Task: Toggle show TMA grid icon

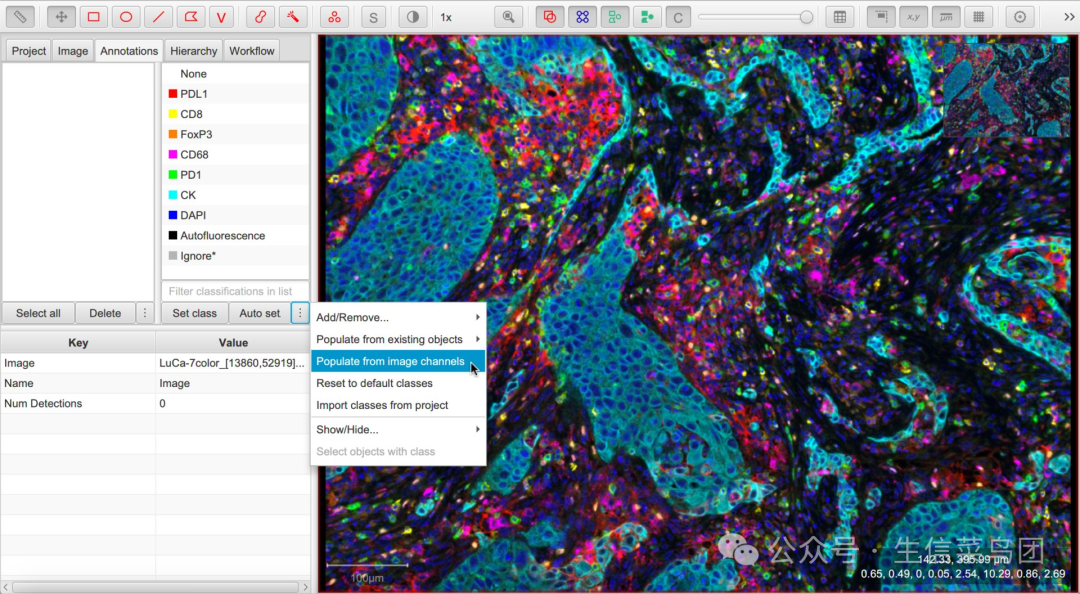Action: pyautogui.click(x=582, y=17)
